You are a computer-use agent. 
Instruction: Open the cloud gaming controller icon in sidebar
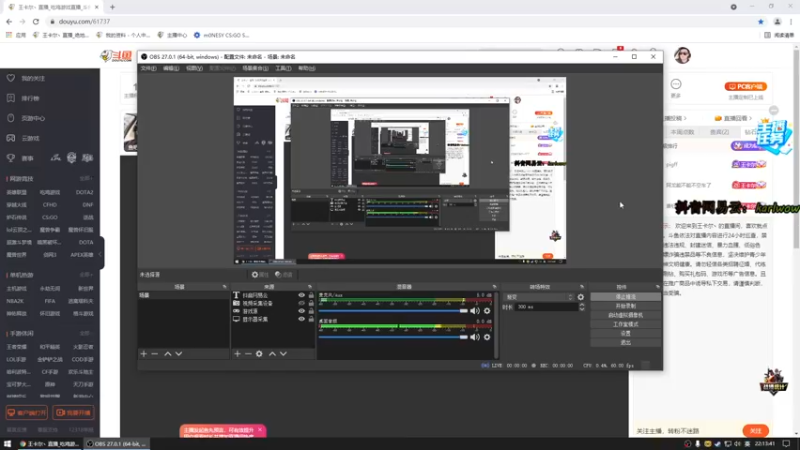(11, 138)
